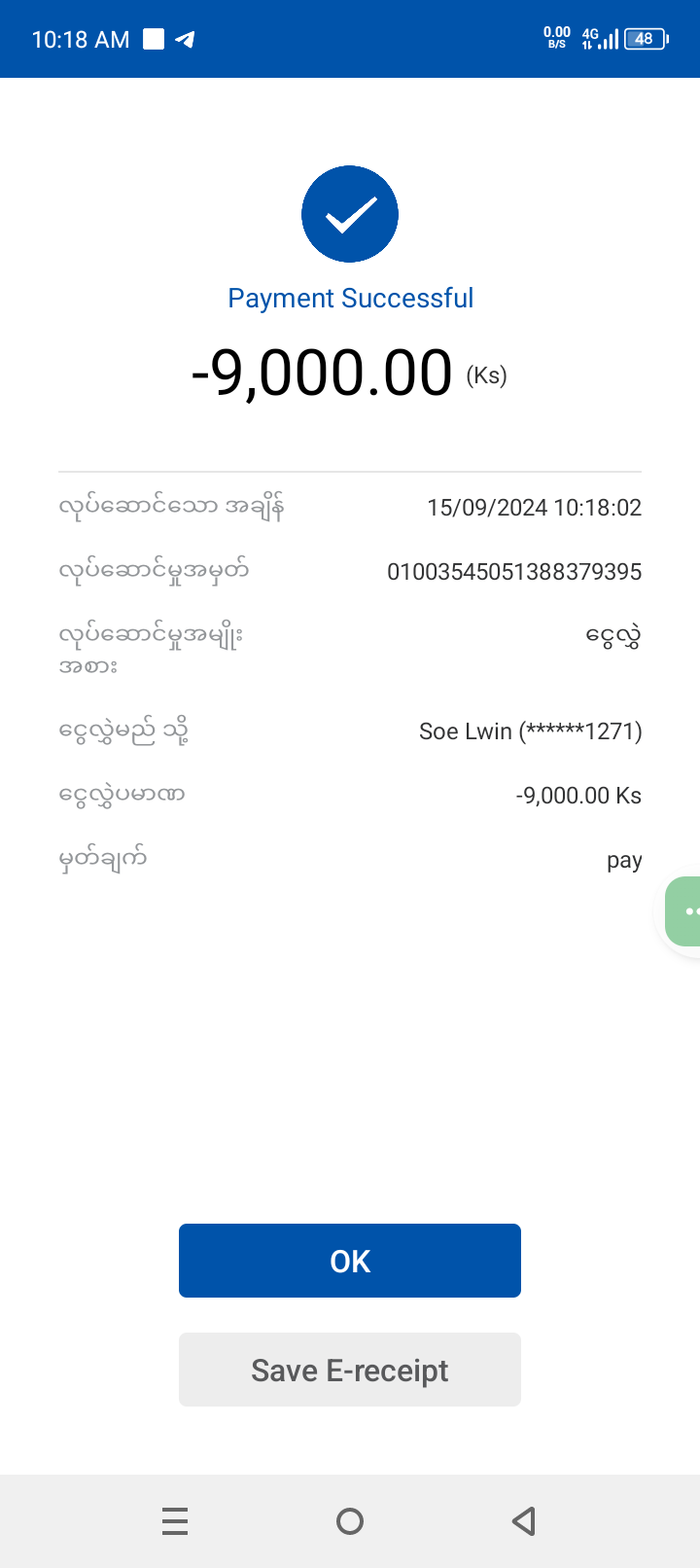Tap the transaction number 01003545051388379395

coord(514,572)
